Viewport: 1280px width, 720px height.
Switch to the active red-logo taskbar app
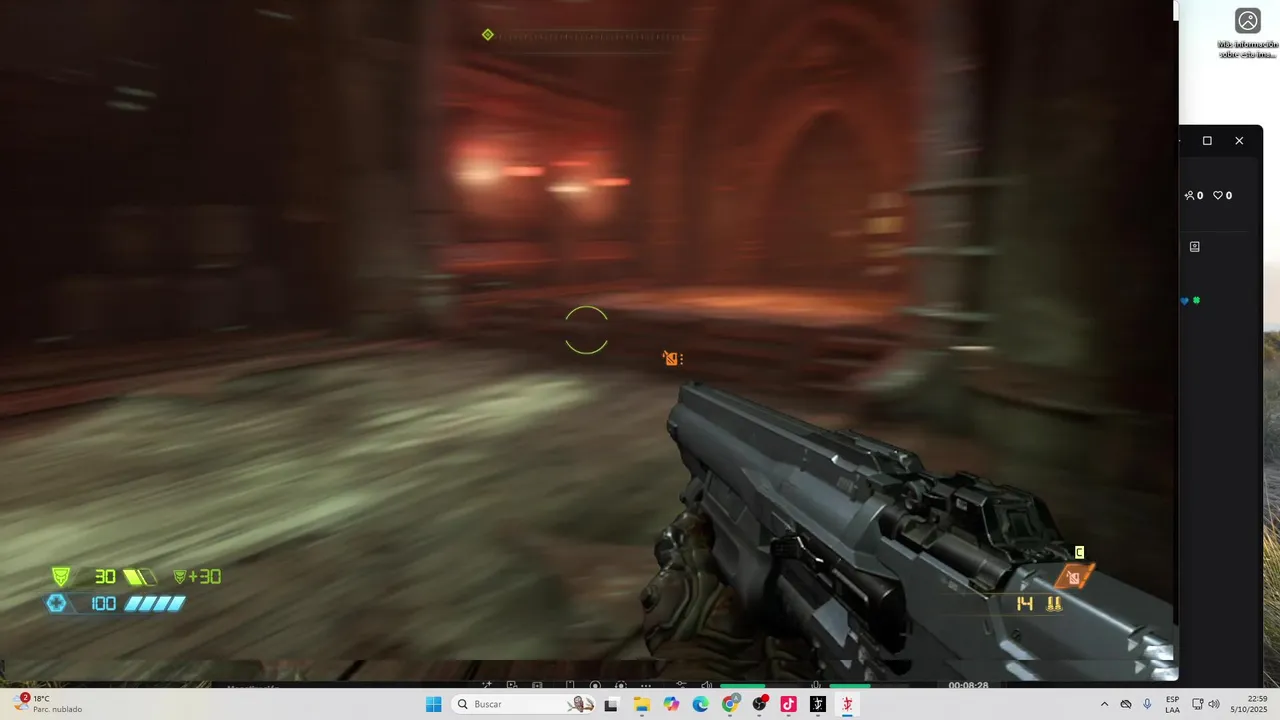point(848,704)
